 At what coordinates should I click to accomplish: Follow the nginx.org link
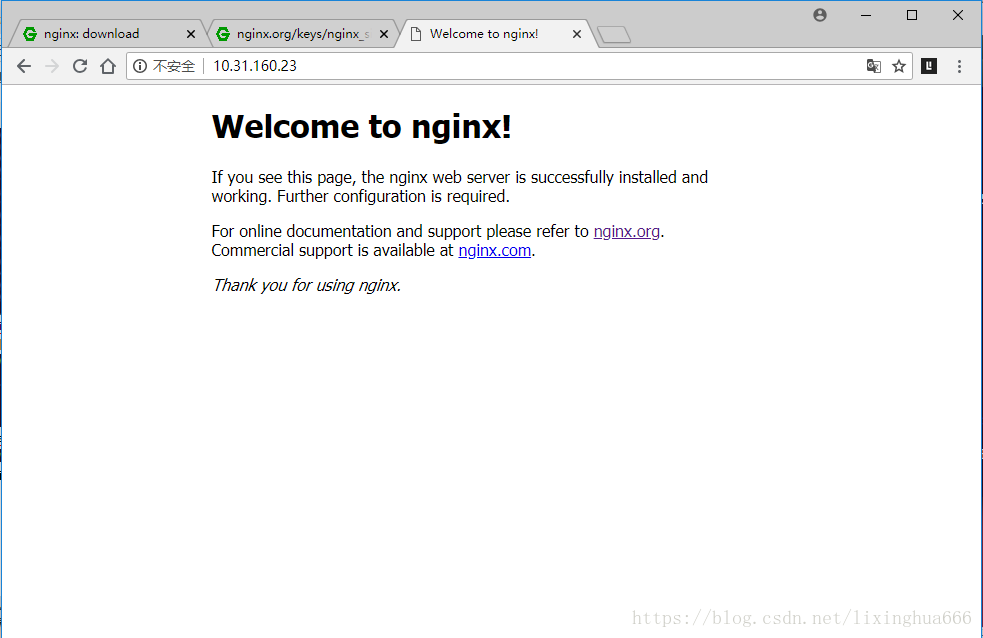click(x=626, y=231)
